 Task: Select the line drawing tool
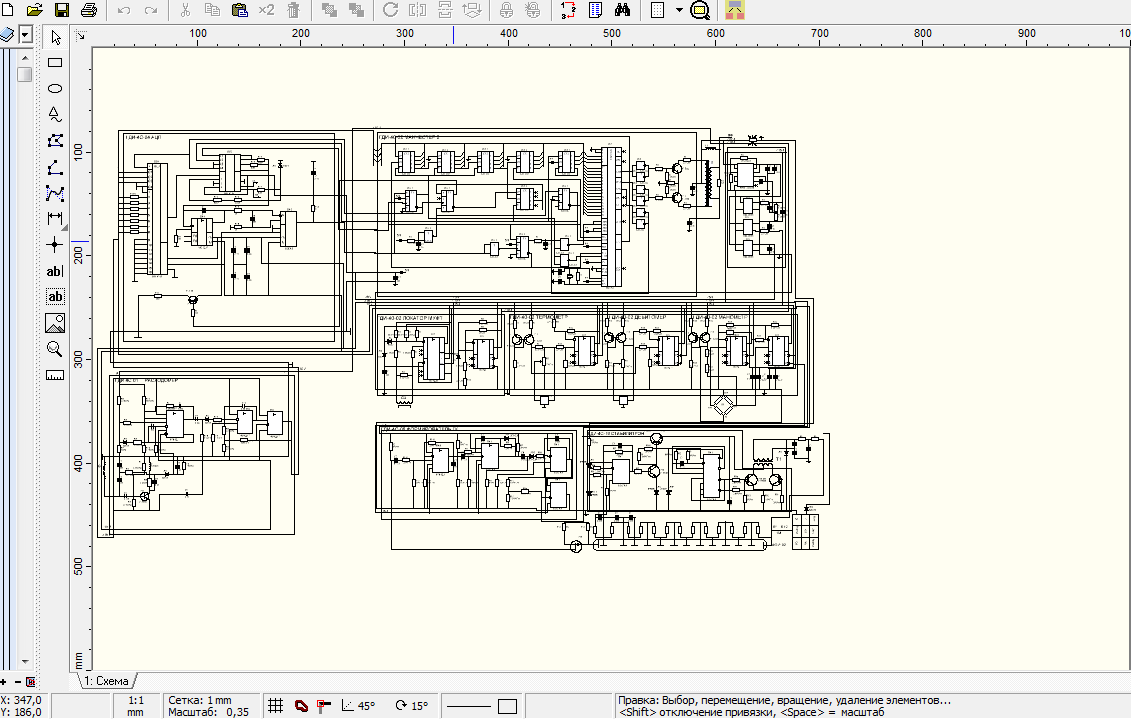pyautogui.click(x=56, y=167)
